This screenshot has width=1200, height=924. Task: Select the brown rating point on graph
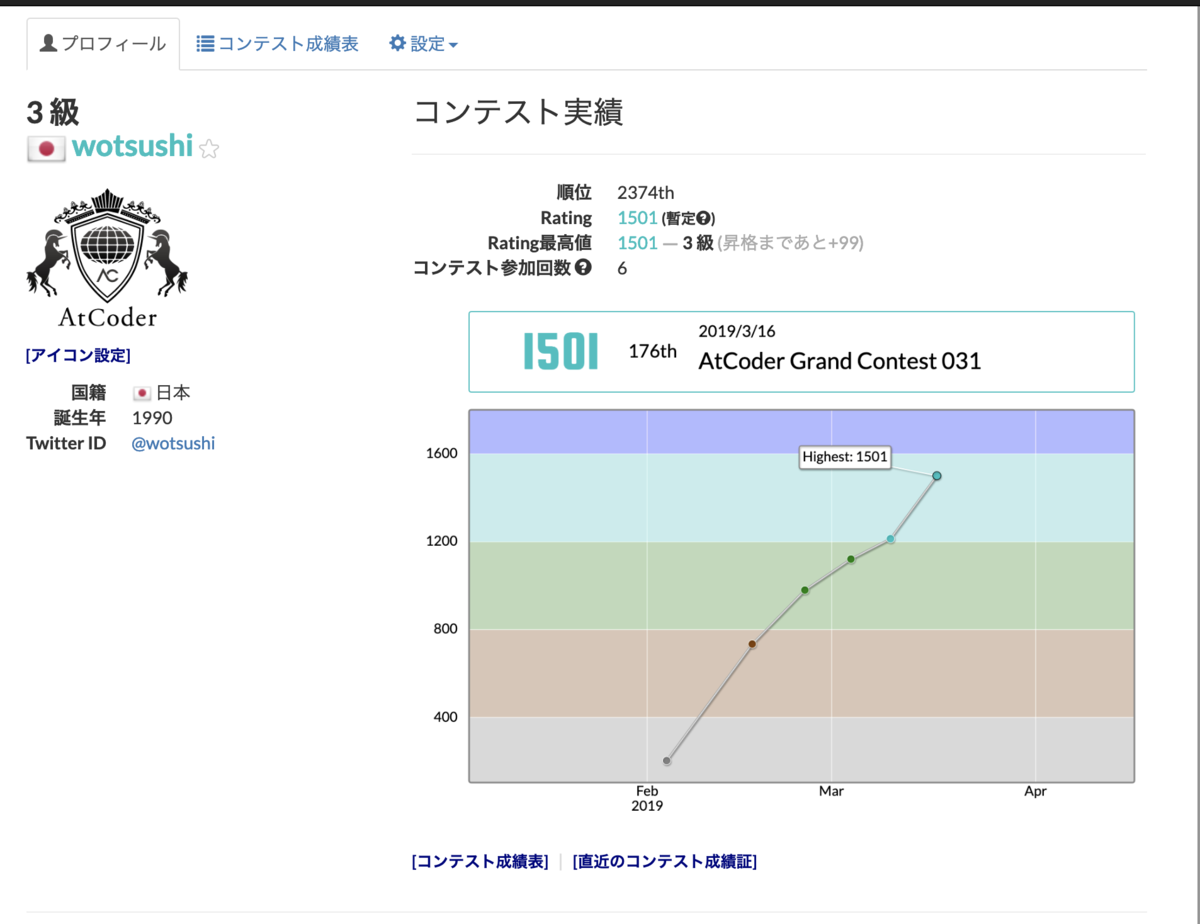(752, 644)
